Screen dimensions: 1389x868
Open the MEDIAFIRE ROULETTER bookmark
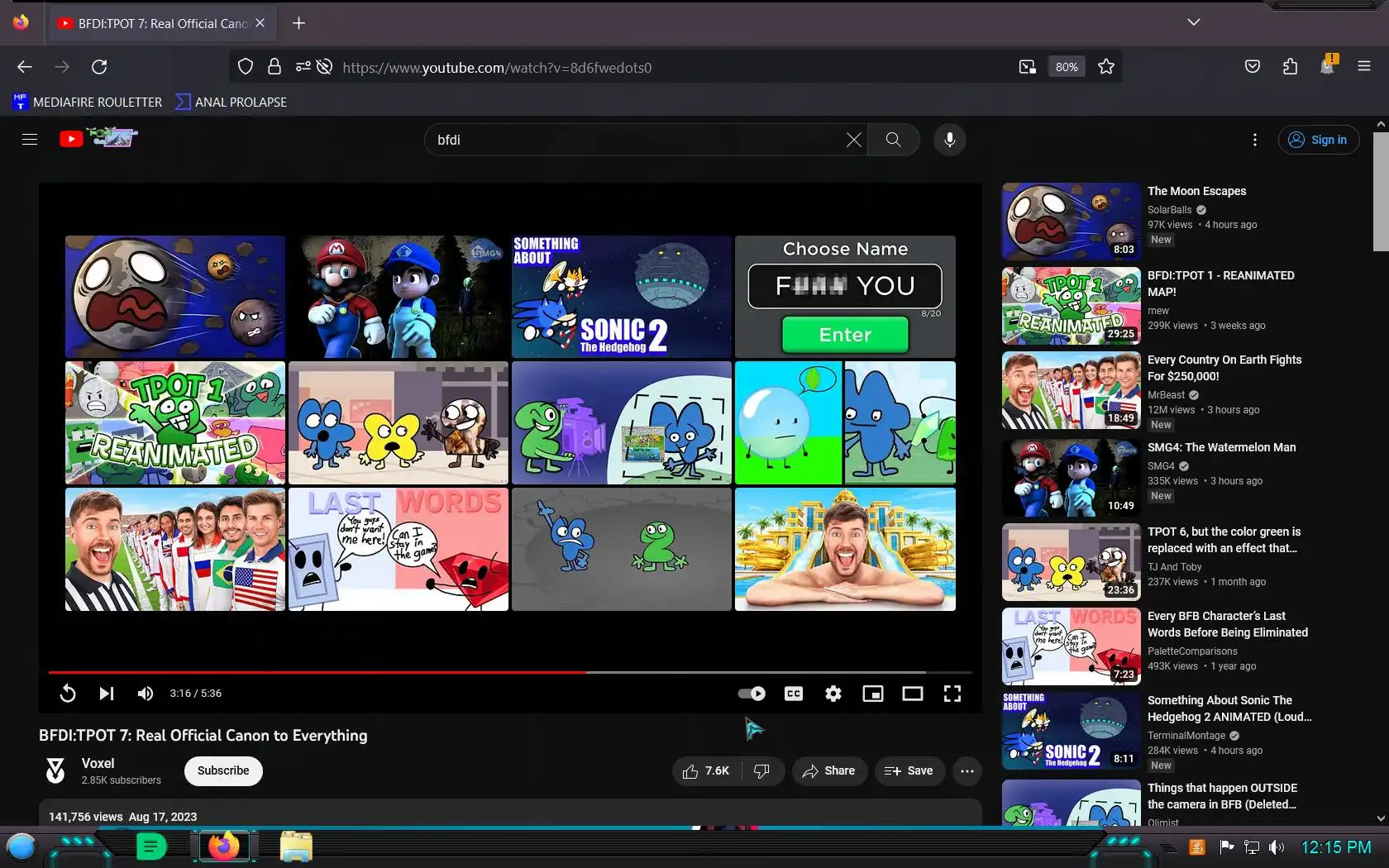(88, 103)
